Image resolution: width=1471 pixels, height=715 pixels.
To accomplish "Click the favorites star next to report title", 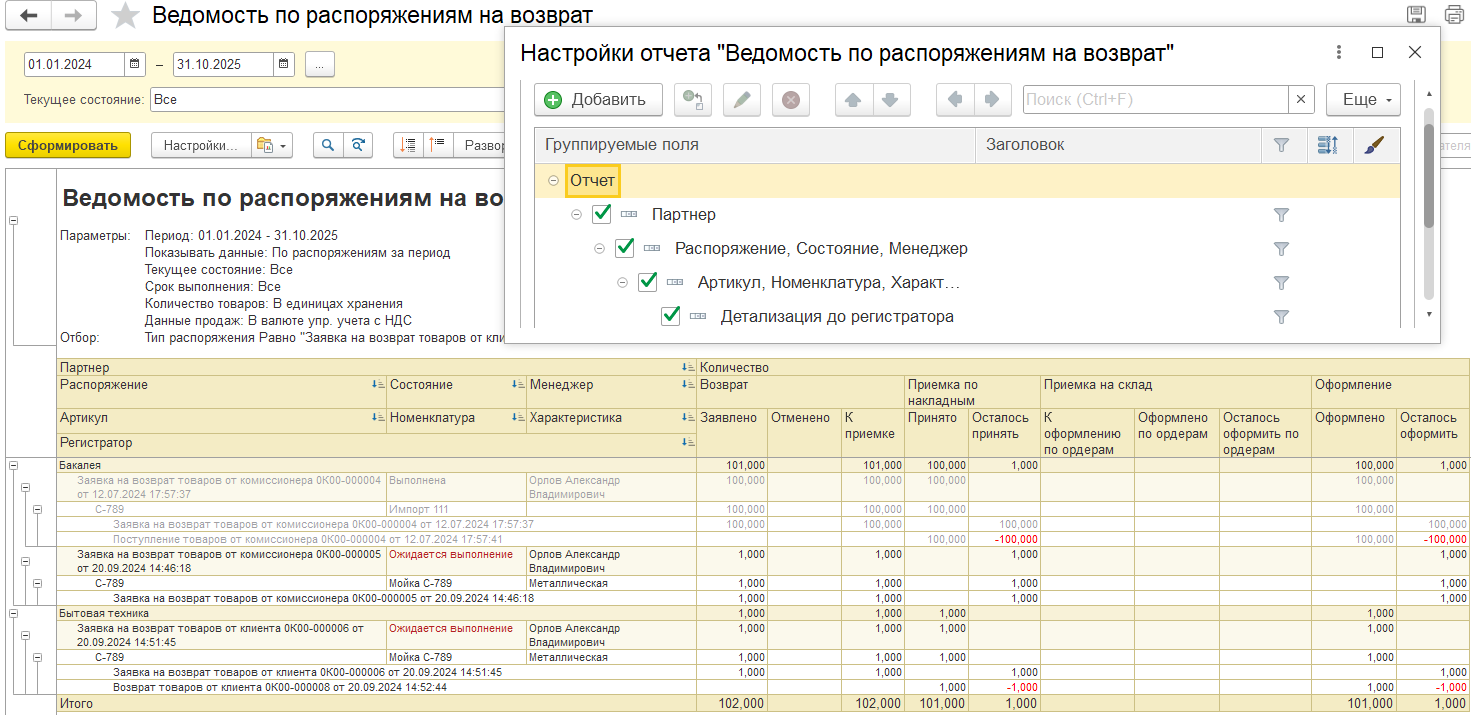I will pyautogui.click(x=125, y=15).
